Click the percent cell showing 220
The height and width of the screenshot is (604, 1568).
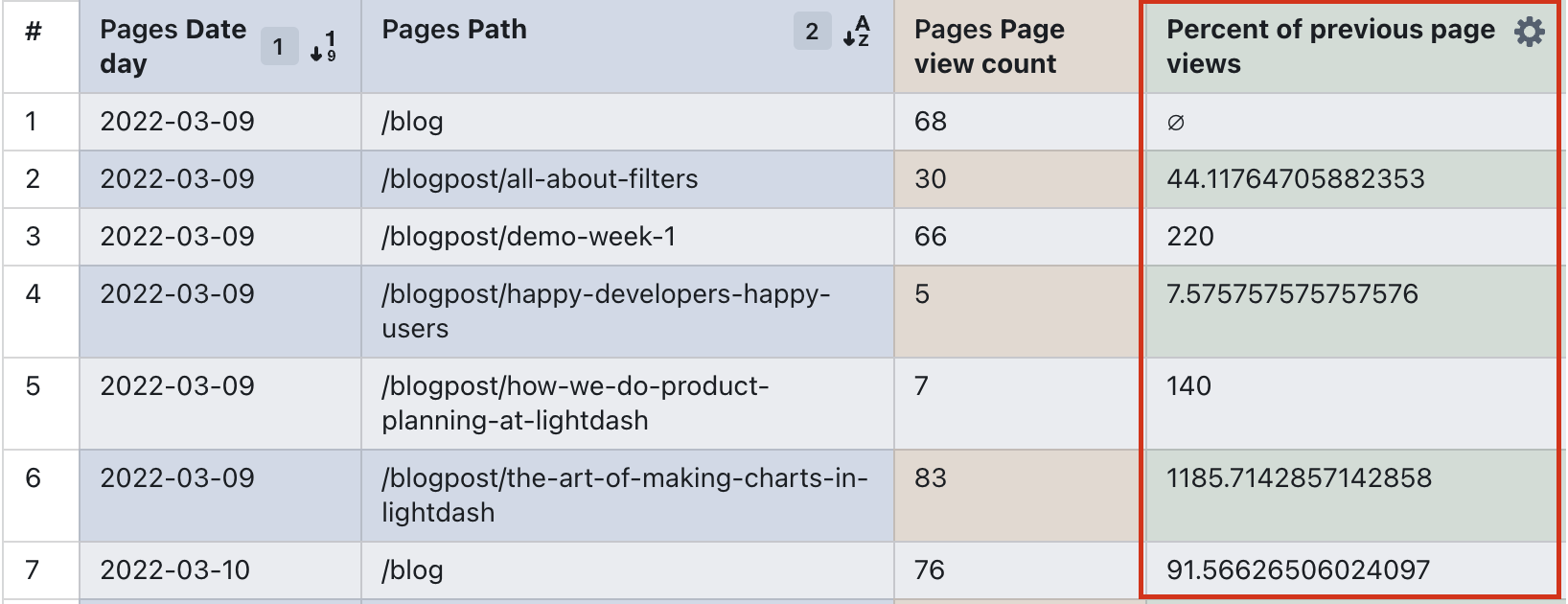point(1190,237)
